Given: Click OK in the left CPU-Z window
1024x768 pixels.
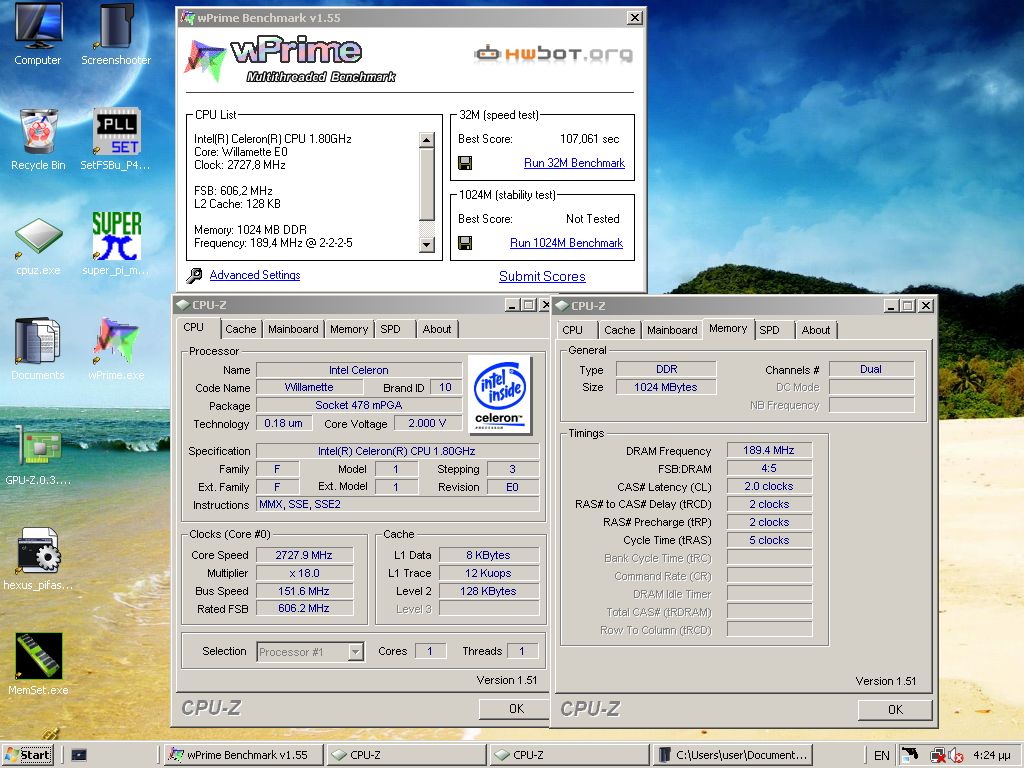Looking at the screenshot, I should pyautogui.click(x=515, y=709).
